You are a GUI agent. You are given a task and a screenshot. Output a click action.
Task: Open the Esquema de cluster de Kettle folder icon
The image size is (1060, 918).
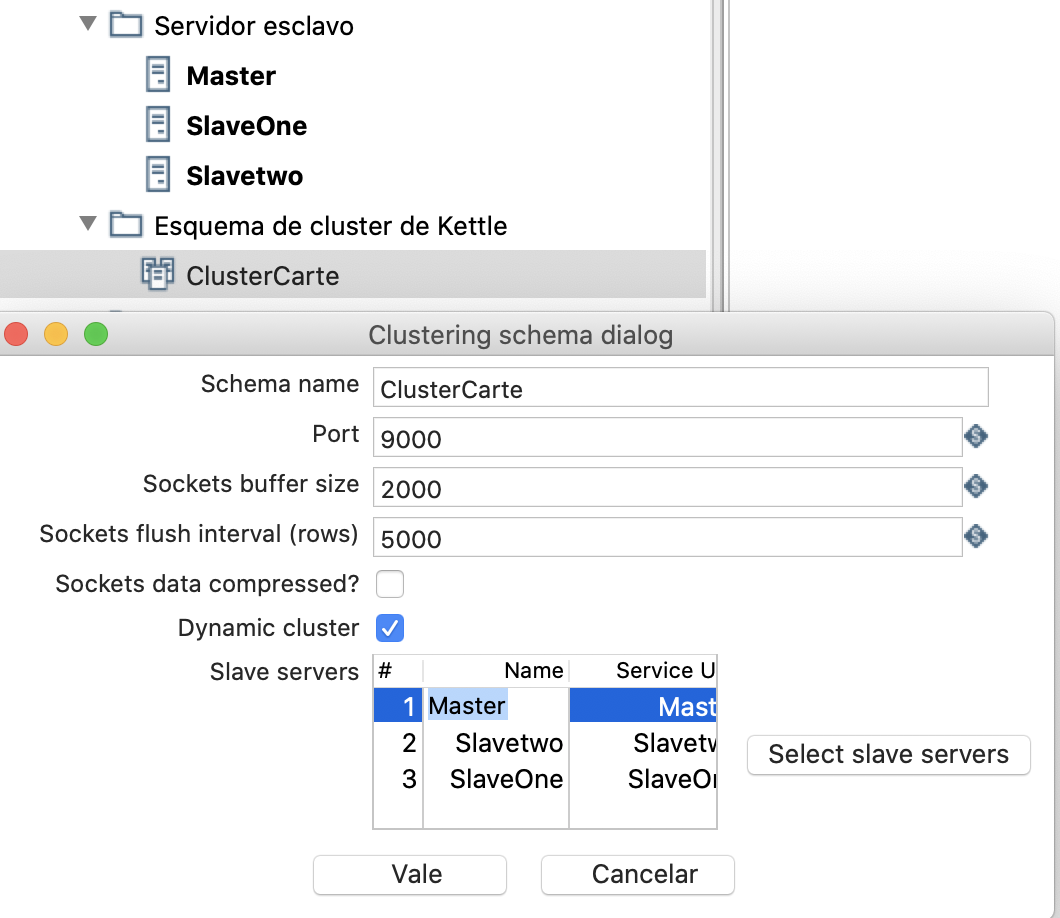(128, 225)
